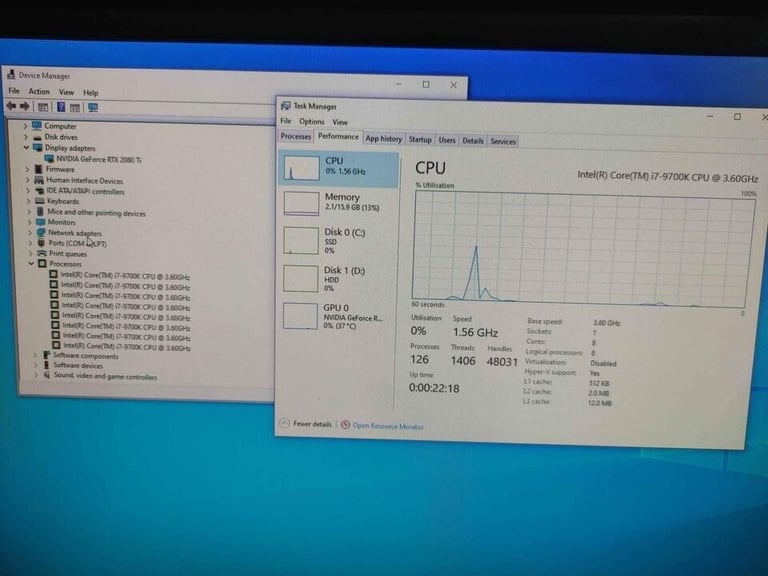Click the Computer category icon
Viewport: 768px width, 576px height.
pyautogui.click(x=37, y=125)
